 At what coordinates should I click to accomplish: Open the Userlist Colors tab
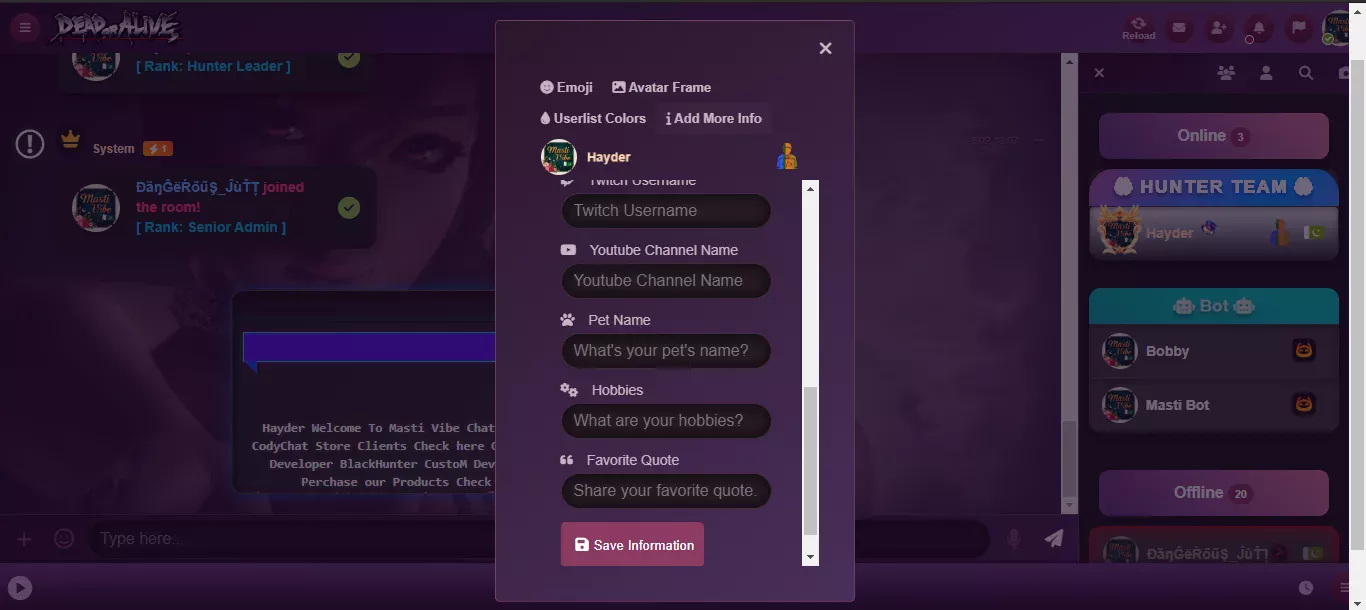click(x=593, y=118)
